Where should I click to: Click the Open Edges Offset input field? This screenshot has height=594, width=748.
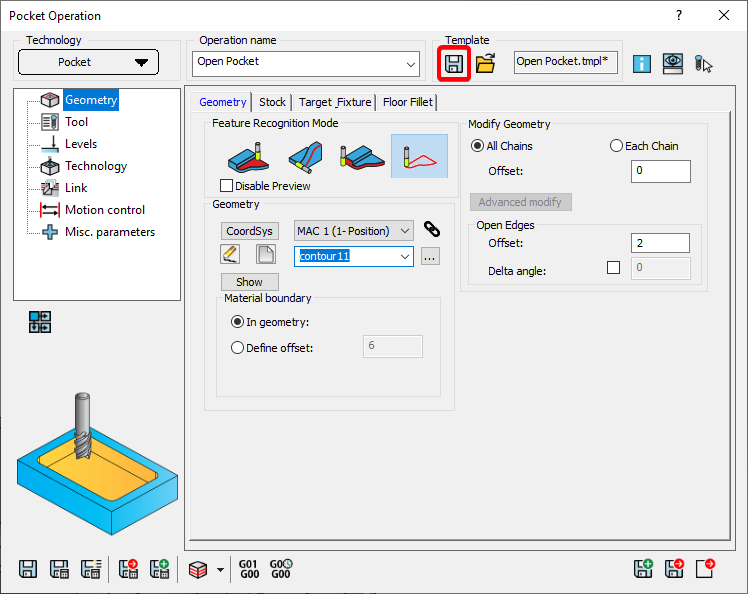point(660,243)
